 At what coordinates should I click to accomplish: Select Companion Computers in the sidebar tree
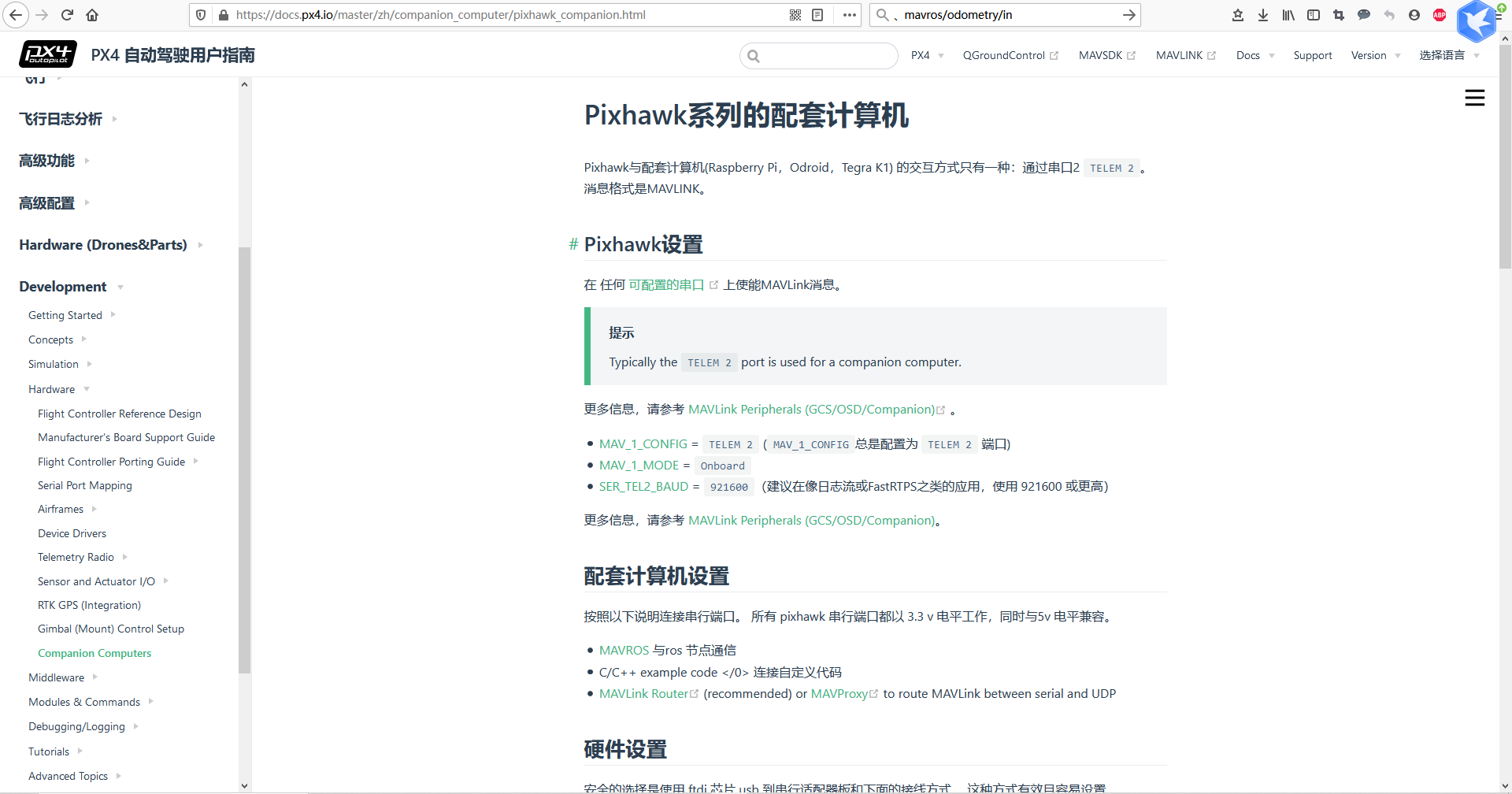94,653
